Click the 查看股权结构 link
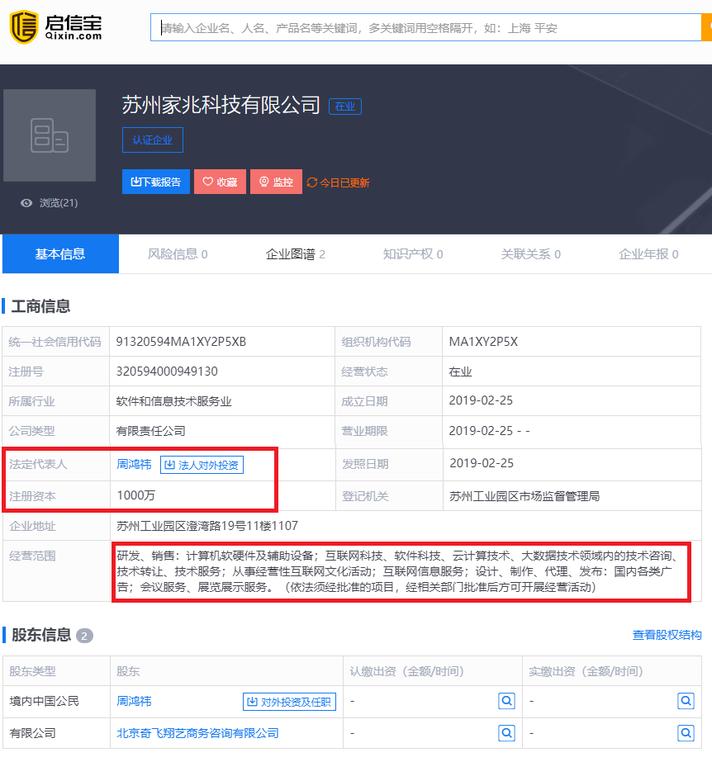The width and height of the screenshot is (712, 762). tap(667, 635)
